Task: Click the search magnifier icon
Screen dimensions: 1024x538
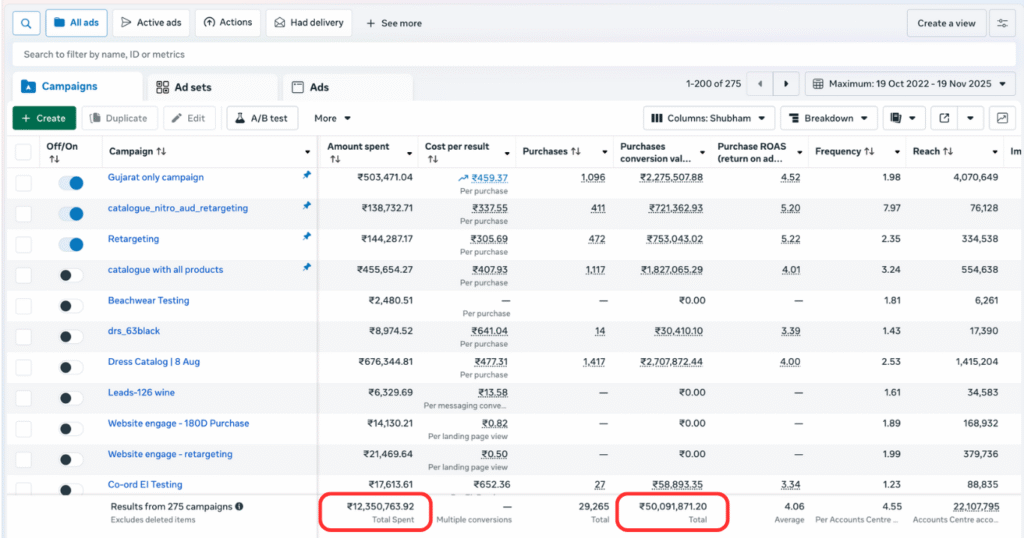Action: 25,22
